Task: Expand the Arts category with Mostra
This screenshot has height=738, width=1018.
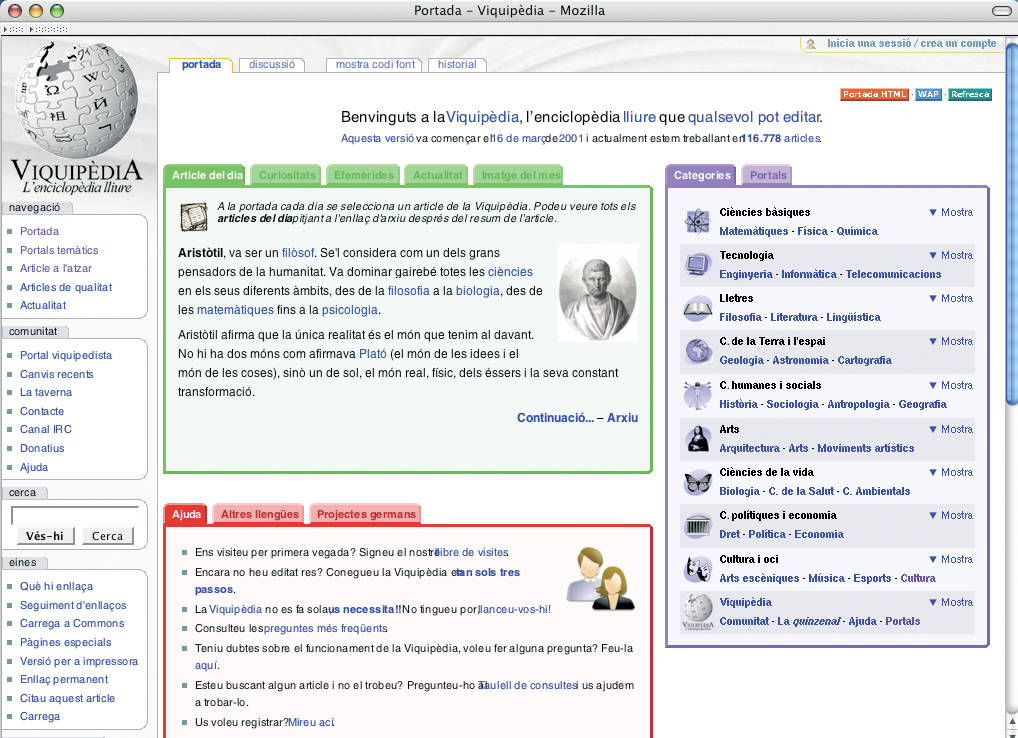Action: click(x=950, y=429)
